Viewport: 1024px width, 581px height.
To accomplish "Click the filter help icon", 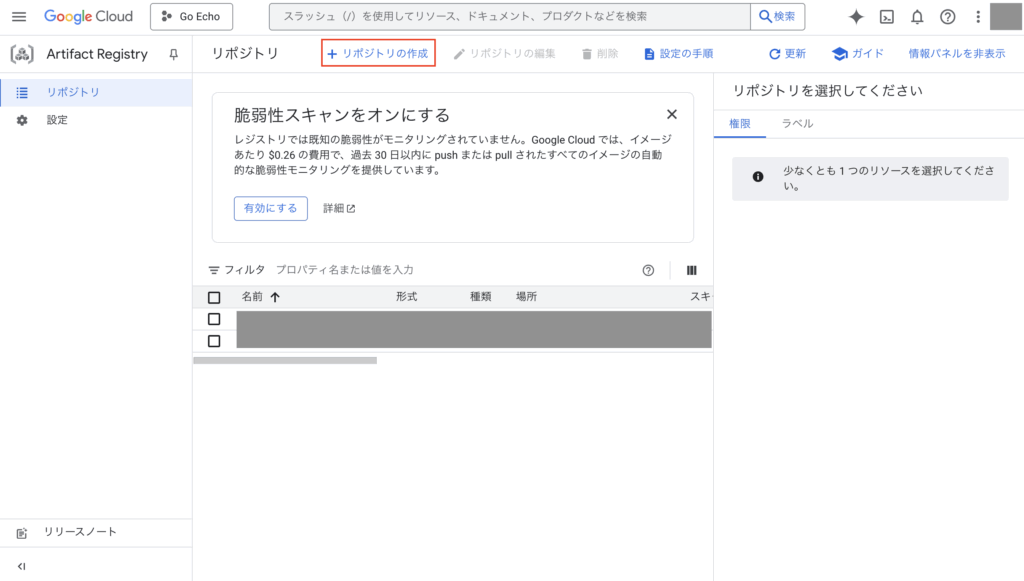I will (648, 270).
